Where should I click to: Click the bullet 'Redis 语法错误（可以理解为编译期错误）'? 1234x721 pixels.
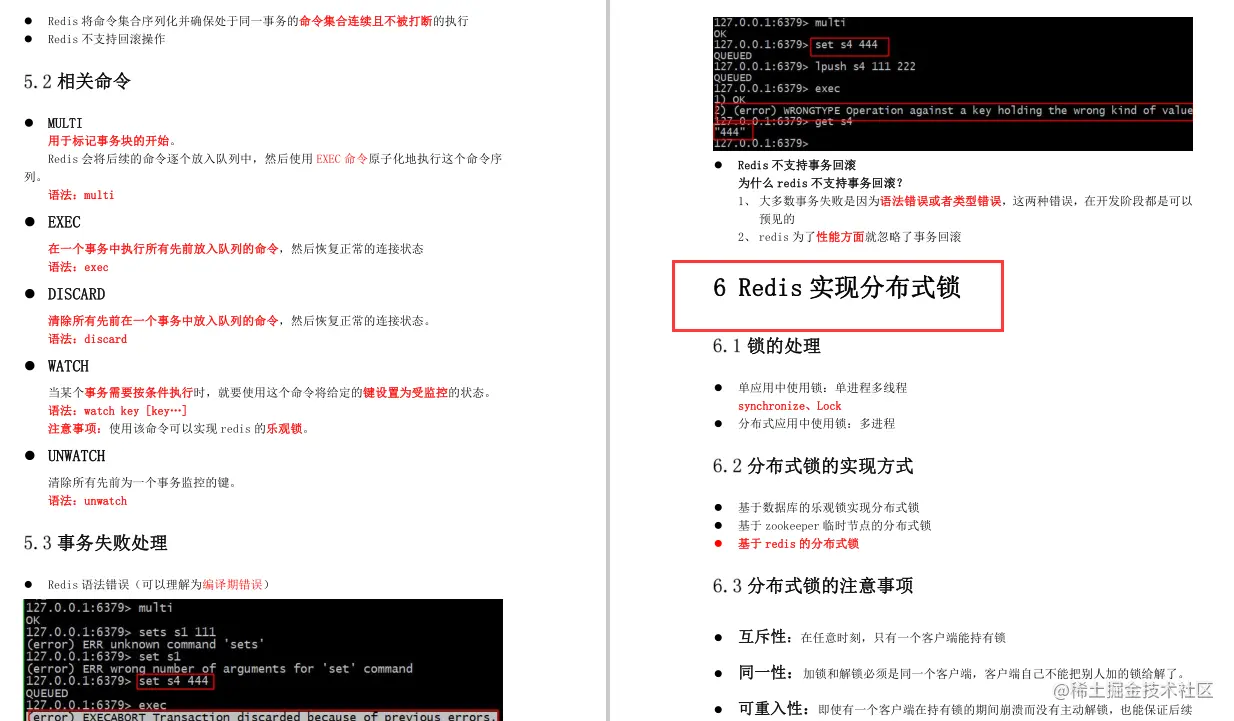coord(159,584)
